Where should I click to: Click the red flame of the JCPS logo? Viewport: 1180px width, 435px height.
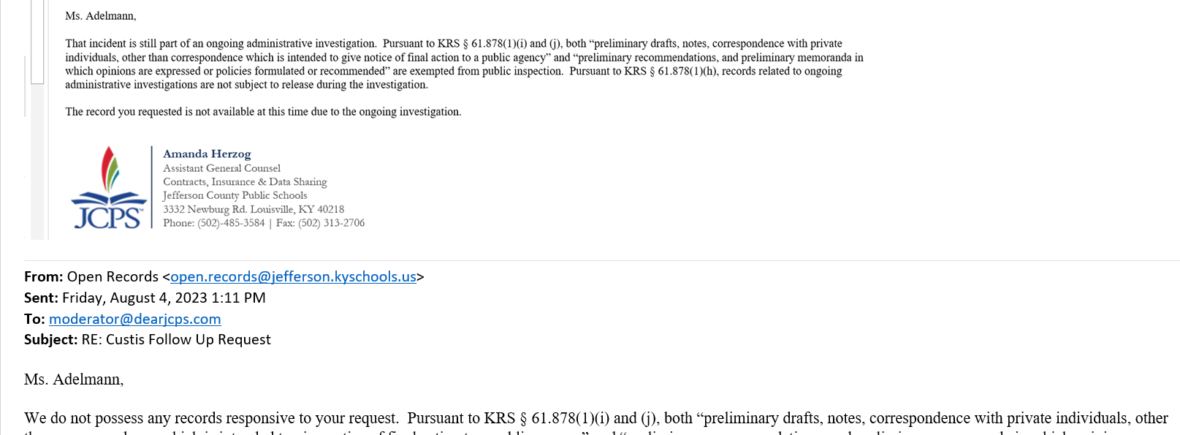107,163
